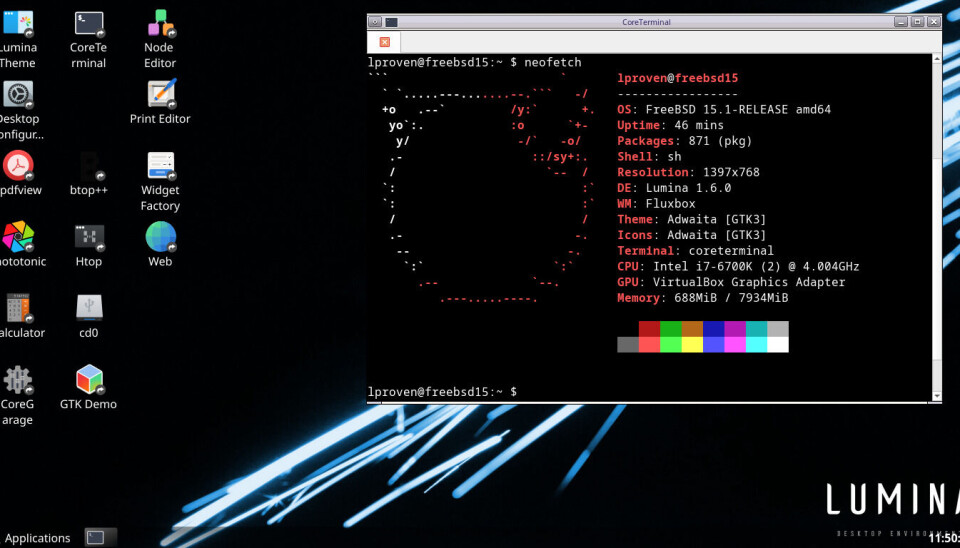The height and width of the screenshot is (548, 960).
Task: Click the 'Uptime: 46 mins' line
Action: click(x=670, y=125)
